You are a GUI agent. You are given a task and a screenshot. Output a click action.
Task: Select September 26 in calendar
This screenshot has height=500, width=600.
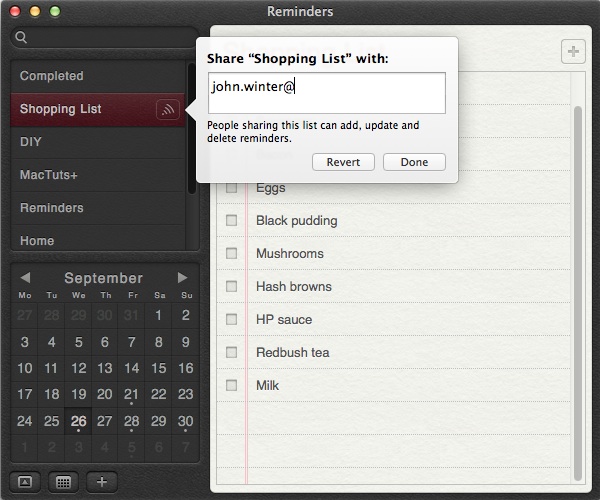pyautogui.click(x=78, y=421)
